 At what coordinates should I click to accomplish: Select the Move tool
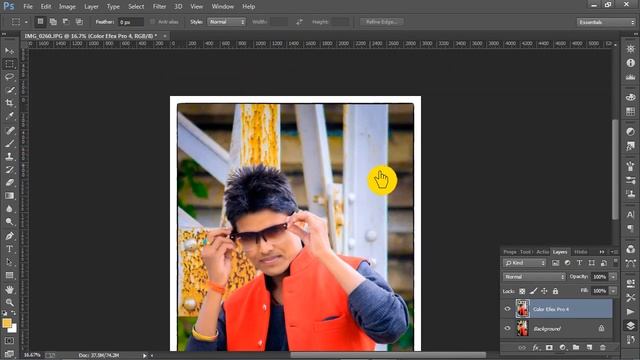(x=9, y=51)
